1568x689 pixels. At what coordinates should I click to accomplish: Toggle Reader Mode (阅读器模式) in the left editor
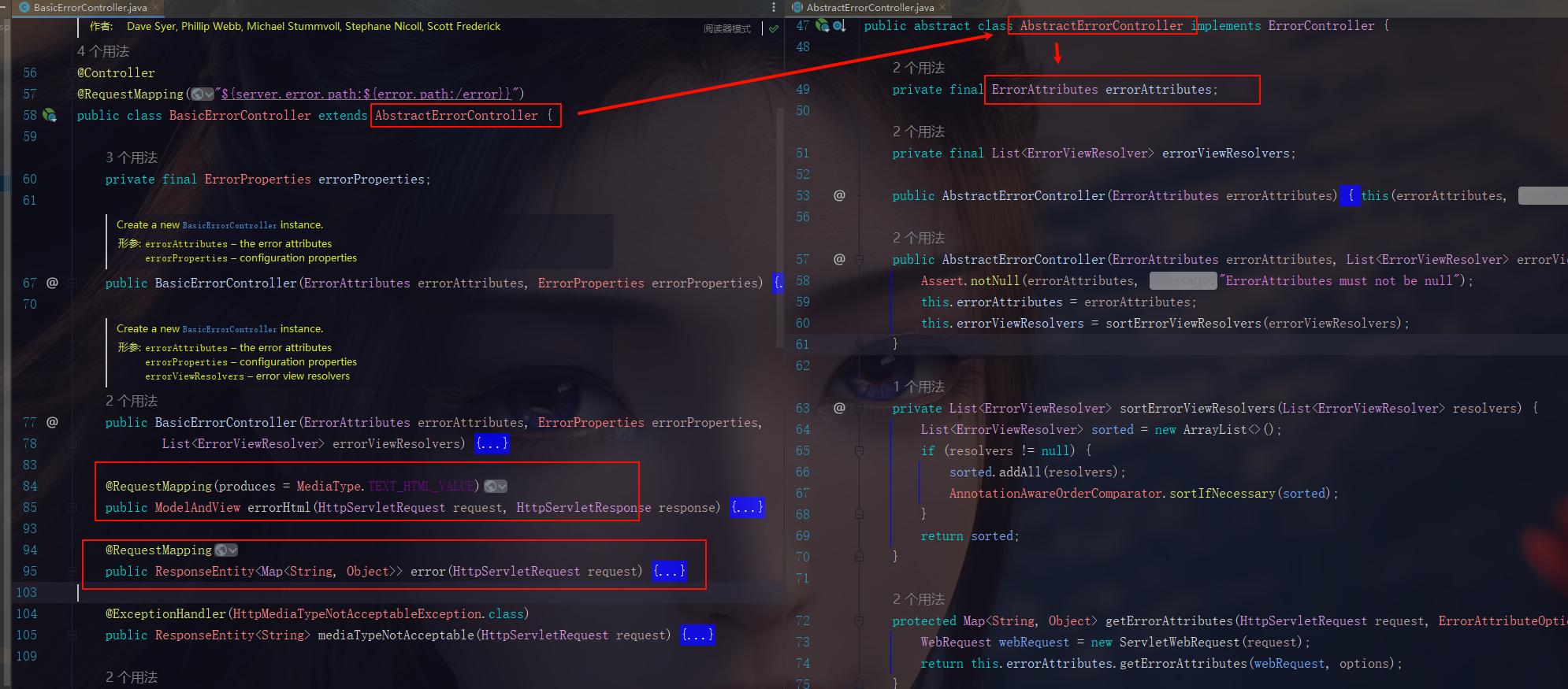click(x=727, y=28)
